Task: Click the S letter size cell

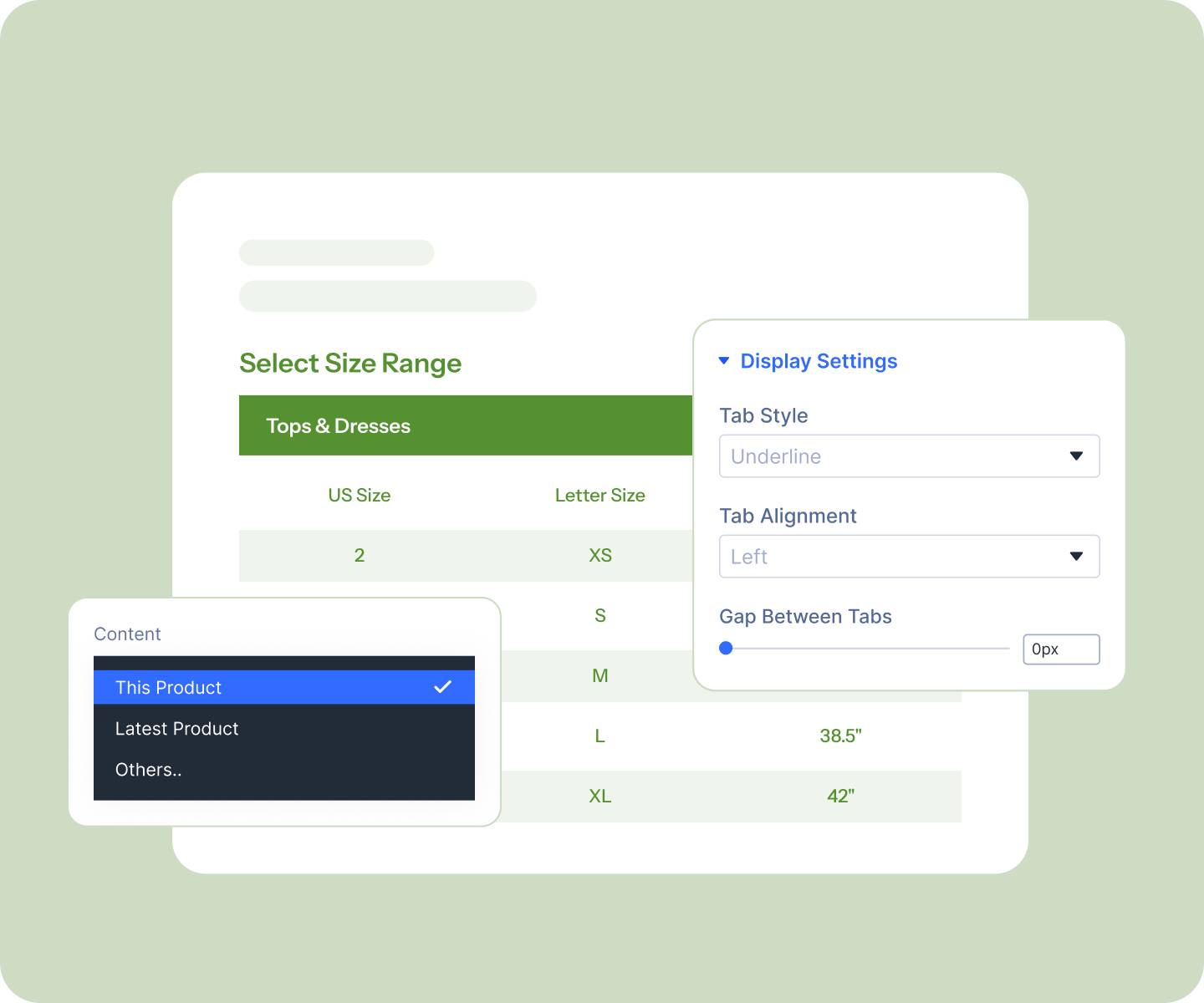Action: (600, 616)
